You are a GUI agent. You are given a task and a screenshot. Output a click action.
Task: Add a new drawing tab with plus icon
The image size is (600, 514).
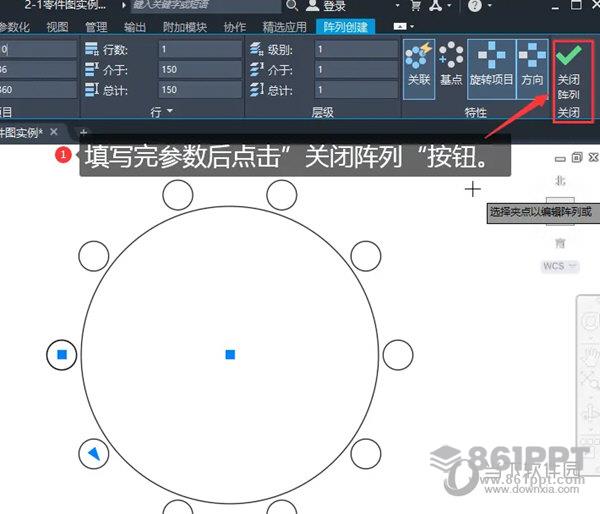coord(84,132)
